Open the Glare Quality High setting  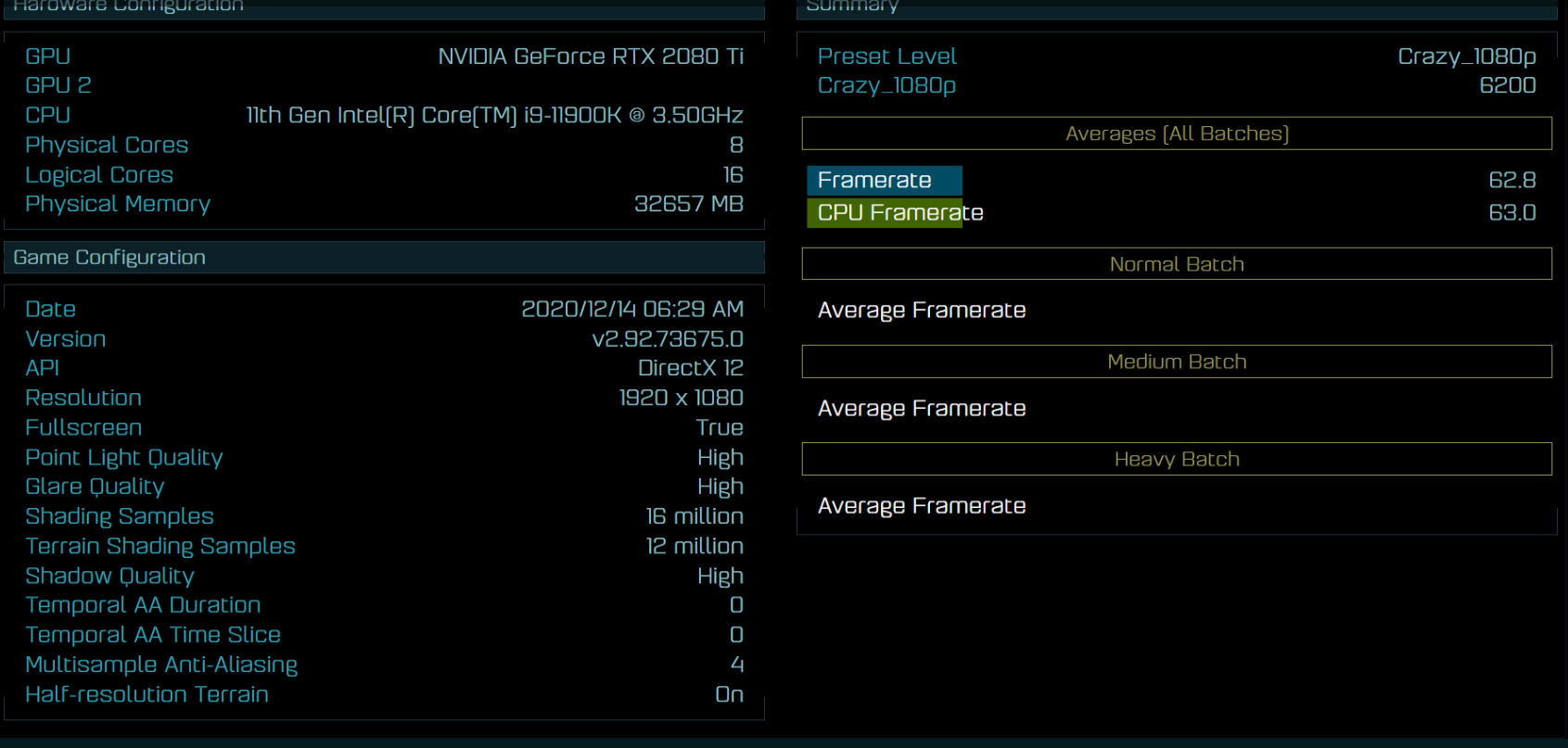click(x=720, y=487)
